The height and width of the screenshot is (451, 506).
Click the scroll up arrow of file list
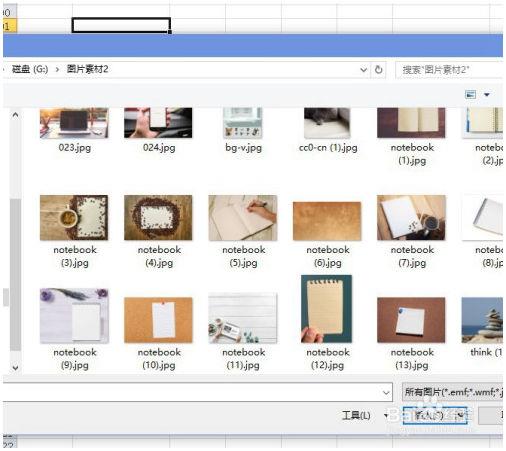[x=15, y=115]
